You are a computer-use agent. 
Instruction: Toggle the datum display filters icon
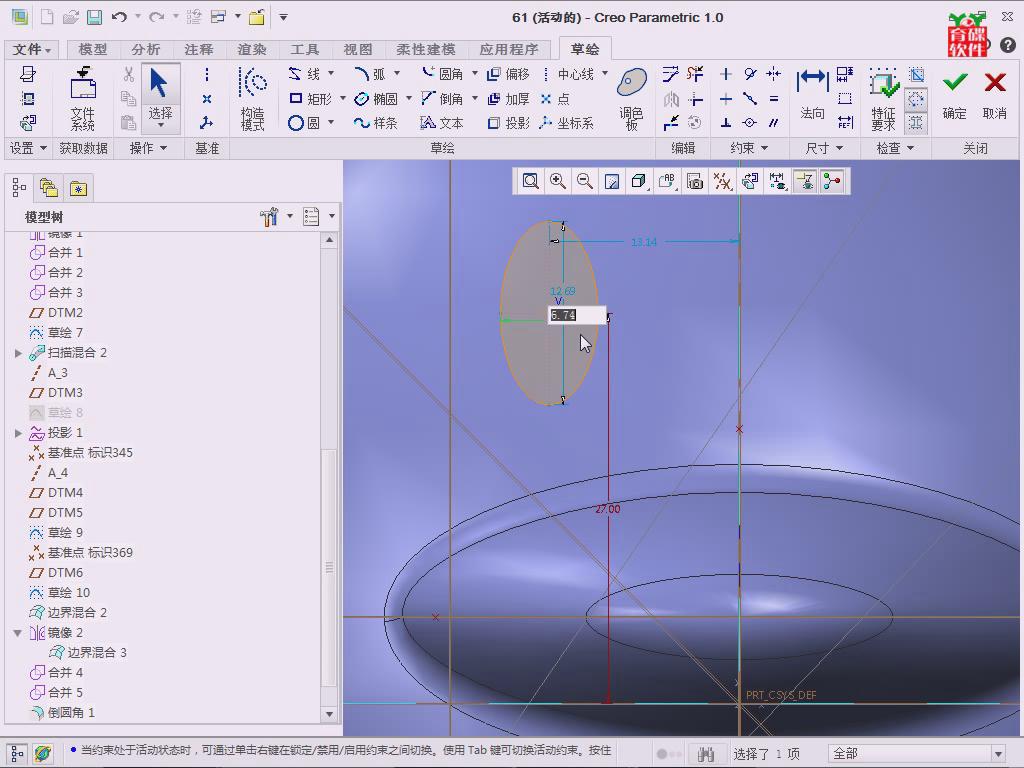pyautogui.click(x=722, y=181)
